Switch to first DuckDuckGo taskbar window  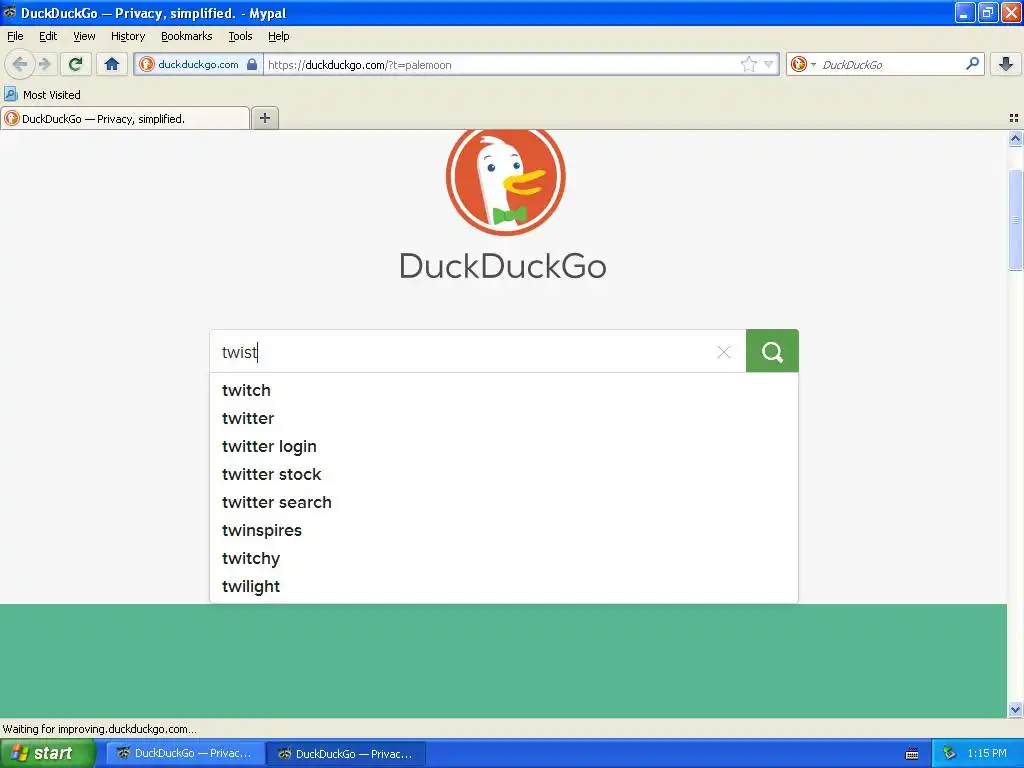185,753
